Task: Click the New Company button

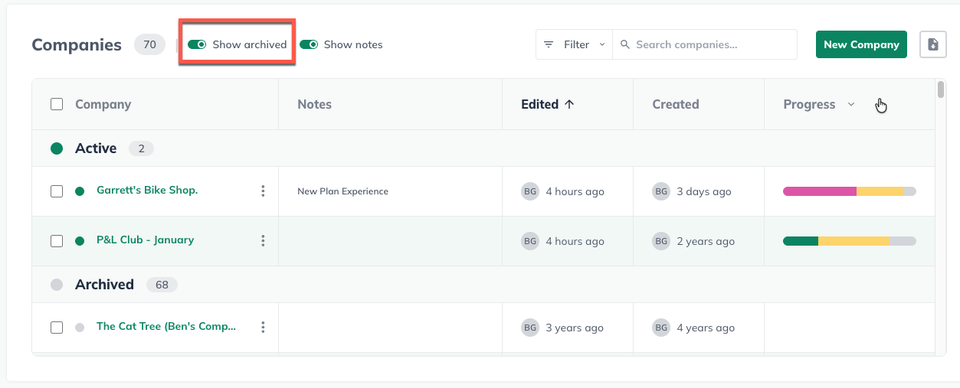Action: 861,45
